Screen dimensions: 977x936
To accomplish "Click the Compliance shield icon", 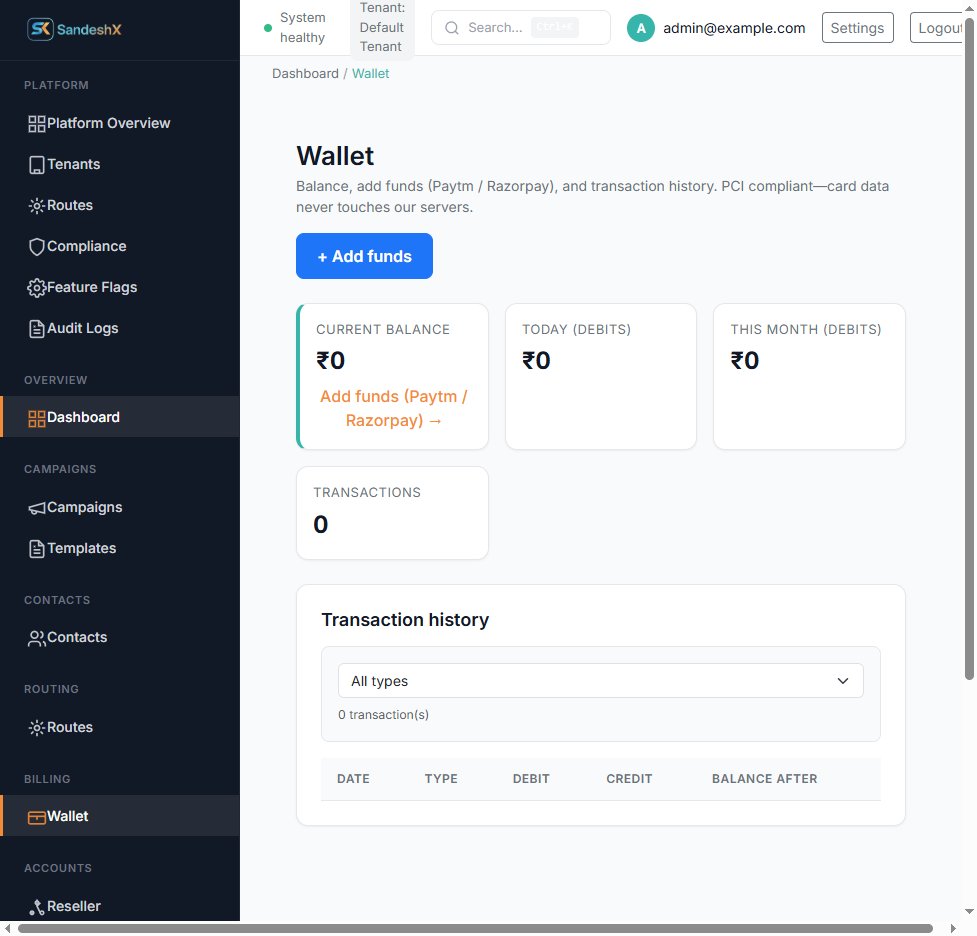I will point(37,247).
